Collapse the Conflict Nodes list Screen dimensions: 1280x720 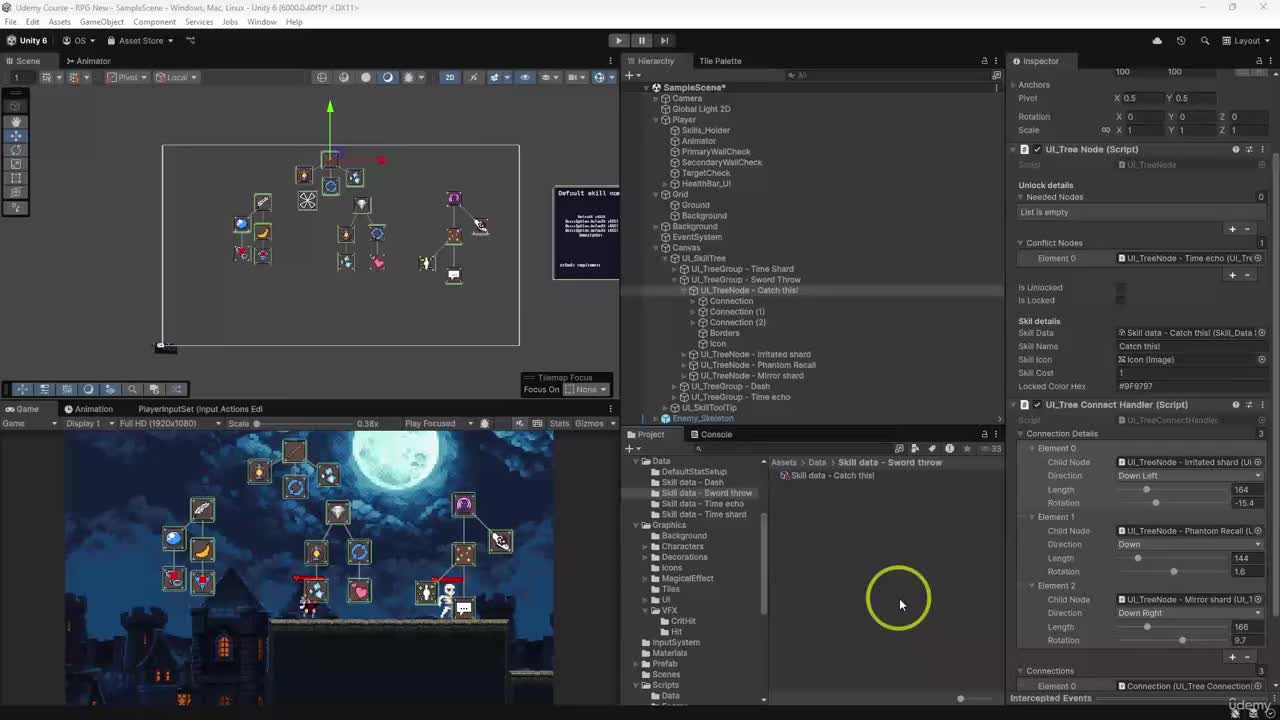coord(1021,243)
